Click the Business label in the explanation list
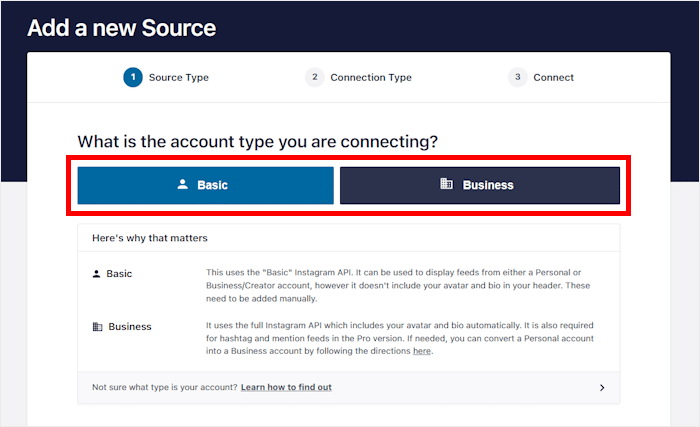 click(130, 326)
